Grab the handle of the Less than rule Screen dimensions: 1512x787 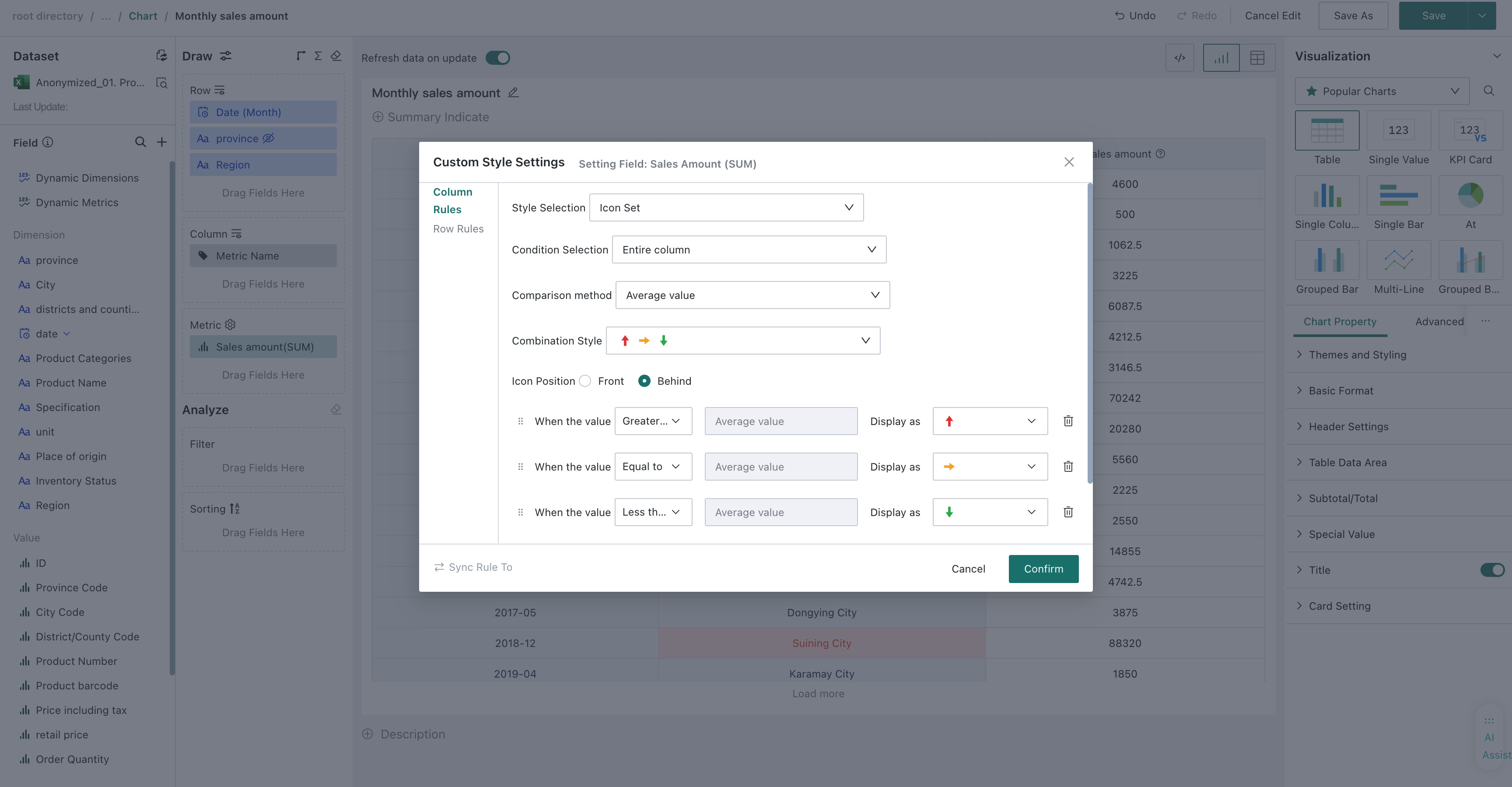(x=520, y=512)
